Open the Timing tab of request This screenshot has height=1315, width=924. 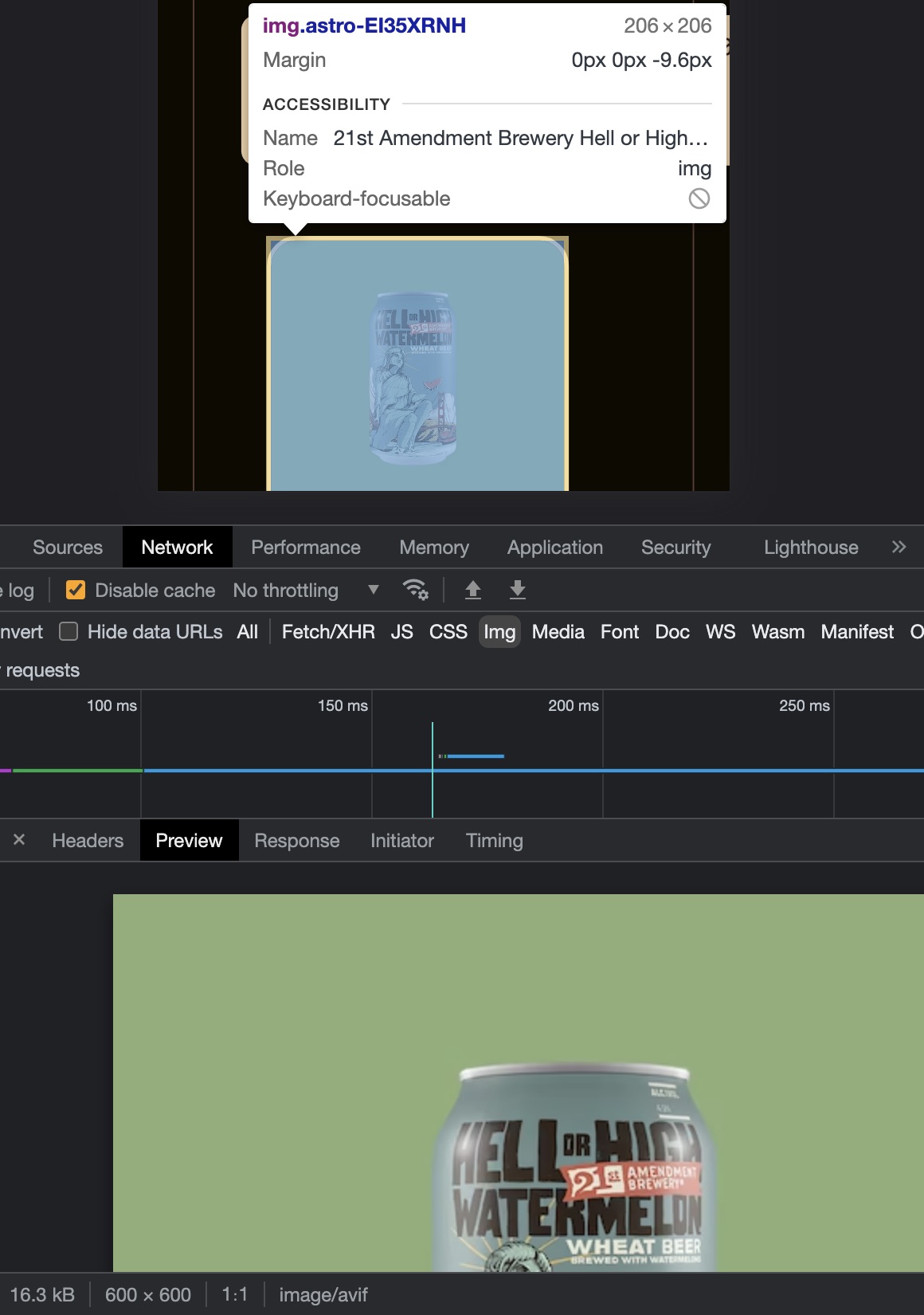pyautogui.click(x=494, y=841)
